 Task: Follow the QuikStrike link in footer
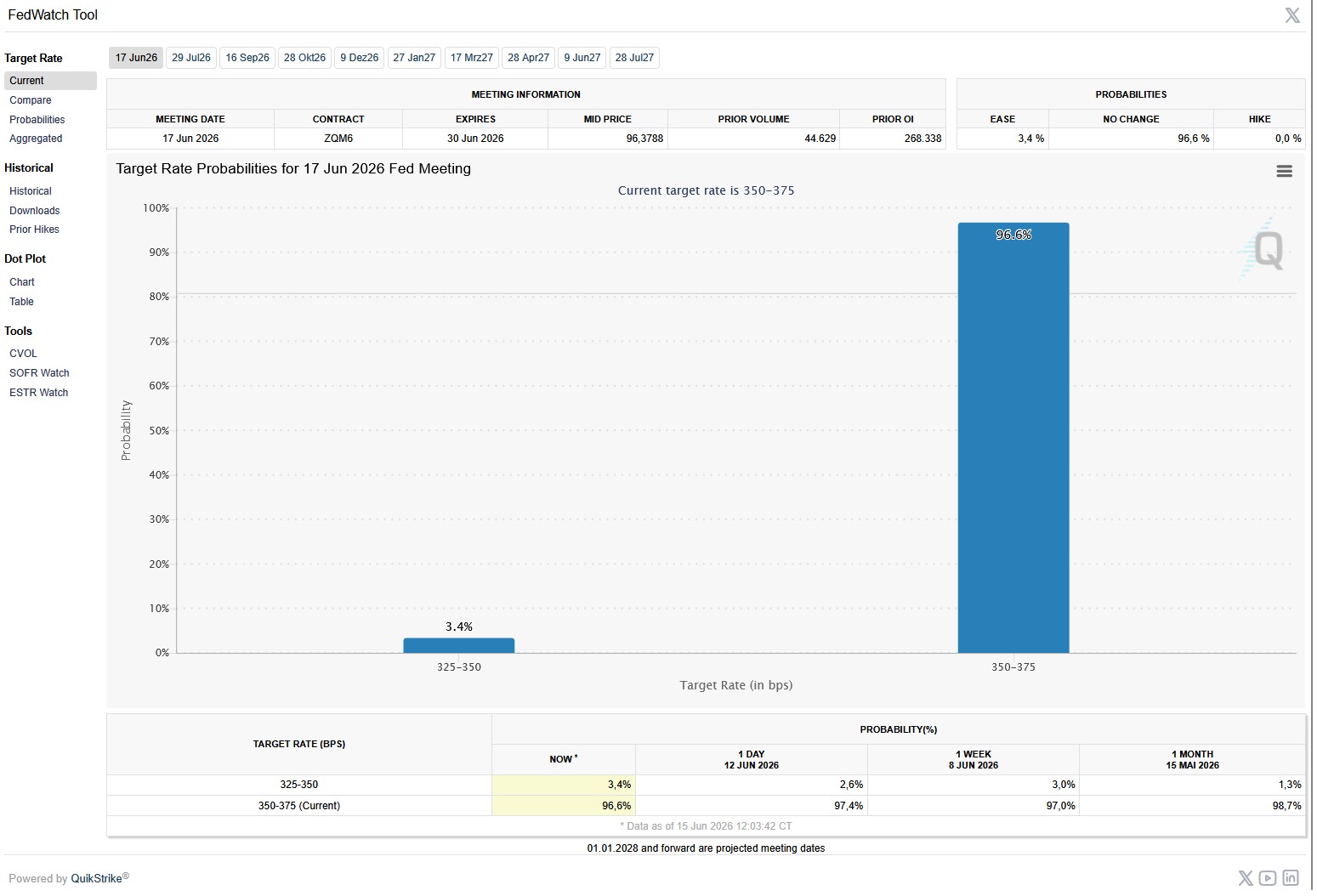[x=96, y=878]
